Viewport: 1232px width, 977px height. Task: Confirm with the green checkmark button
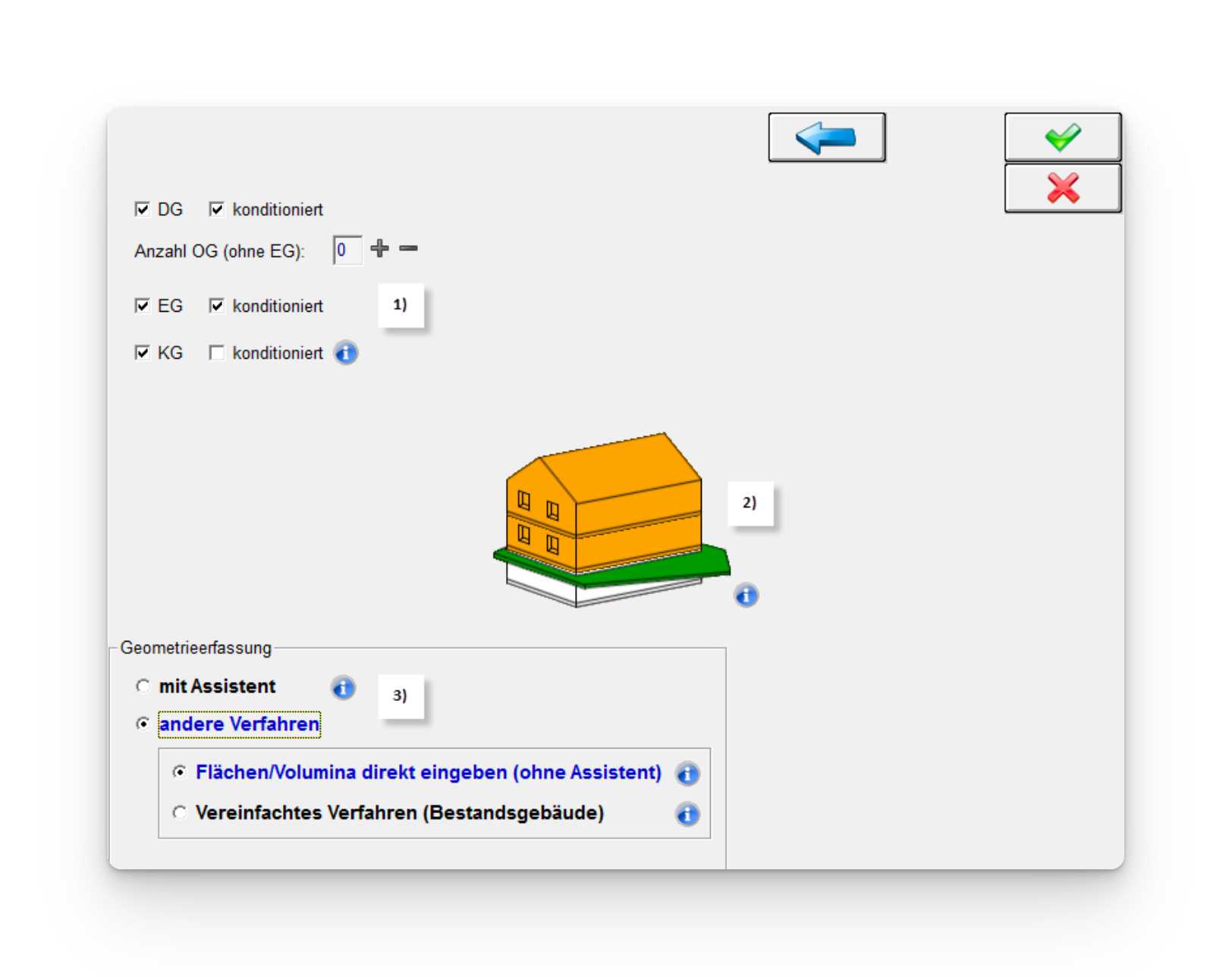click(x=1062, y=137)
